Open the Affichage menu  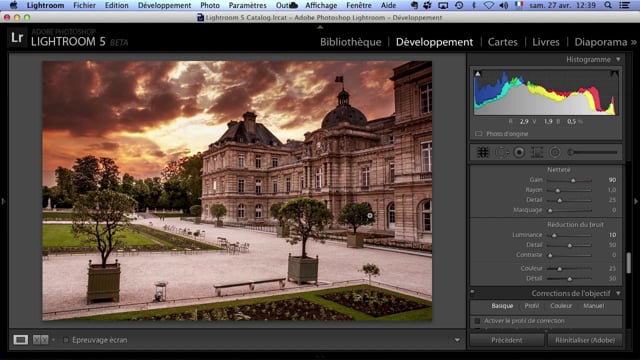pyautogui.click(x=321, y=5)
